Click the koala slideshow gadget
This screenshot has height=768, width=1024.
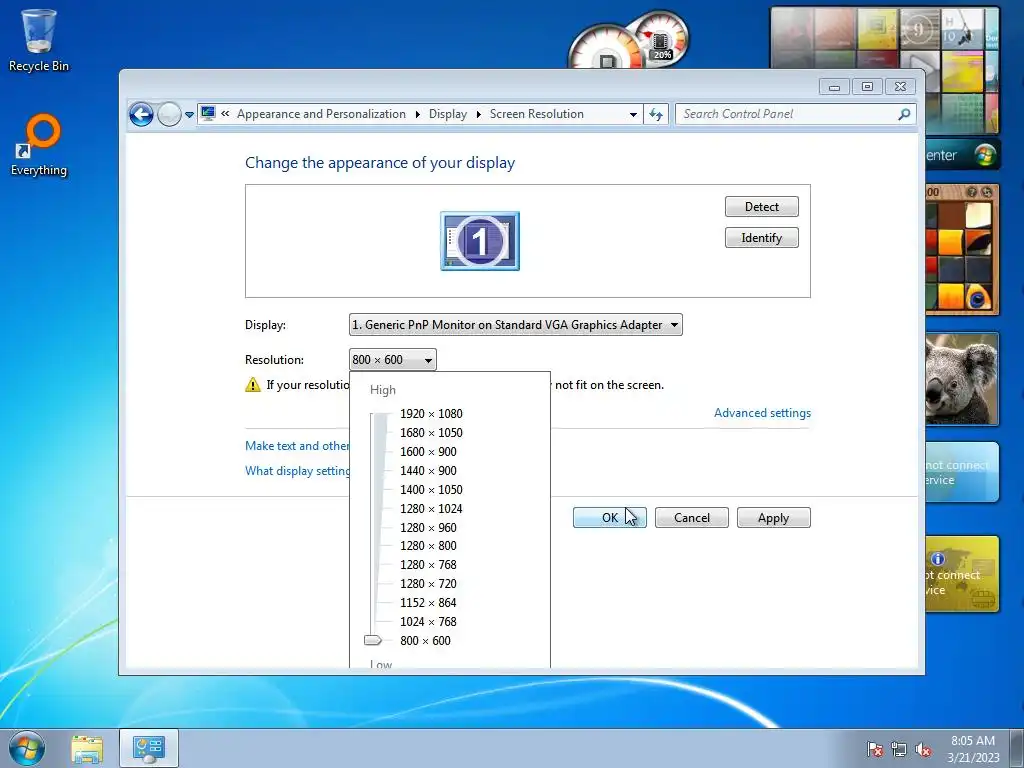961,379
